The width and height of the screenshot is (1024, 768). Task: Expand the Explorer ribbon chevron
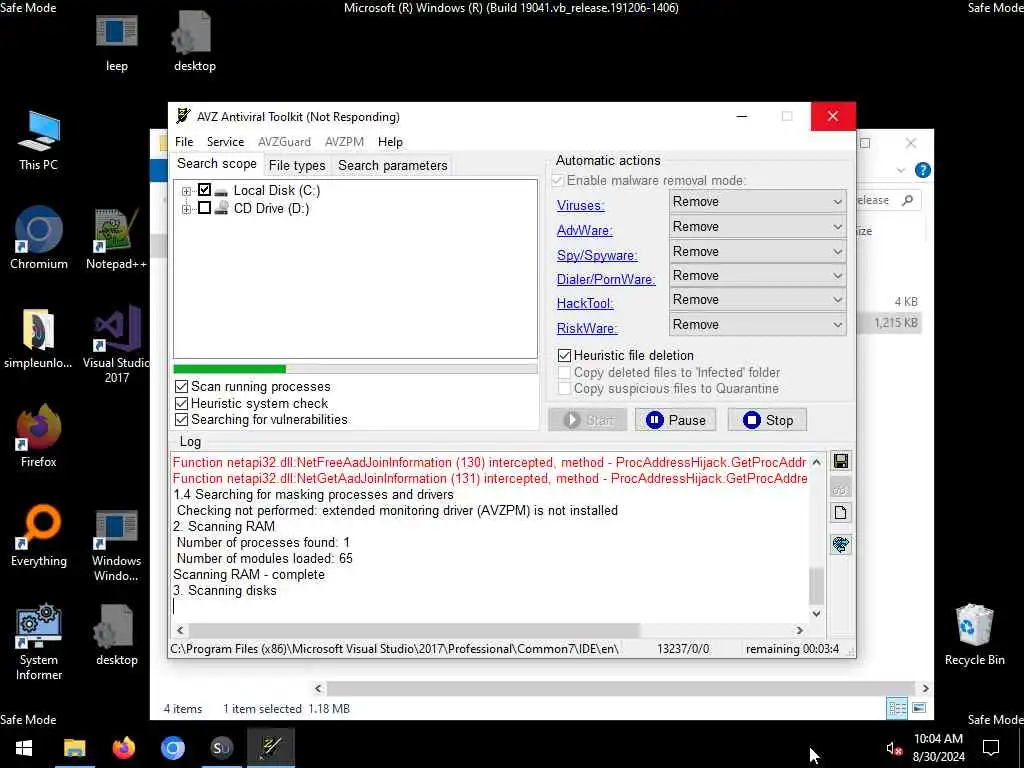click(901, 170)
